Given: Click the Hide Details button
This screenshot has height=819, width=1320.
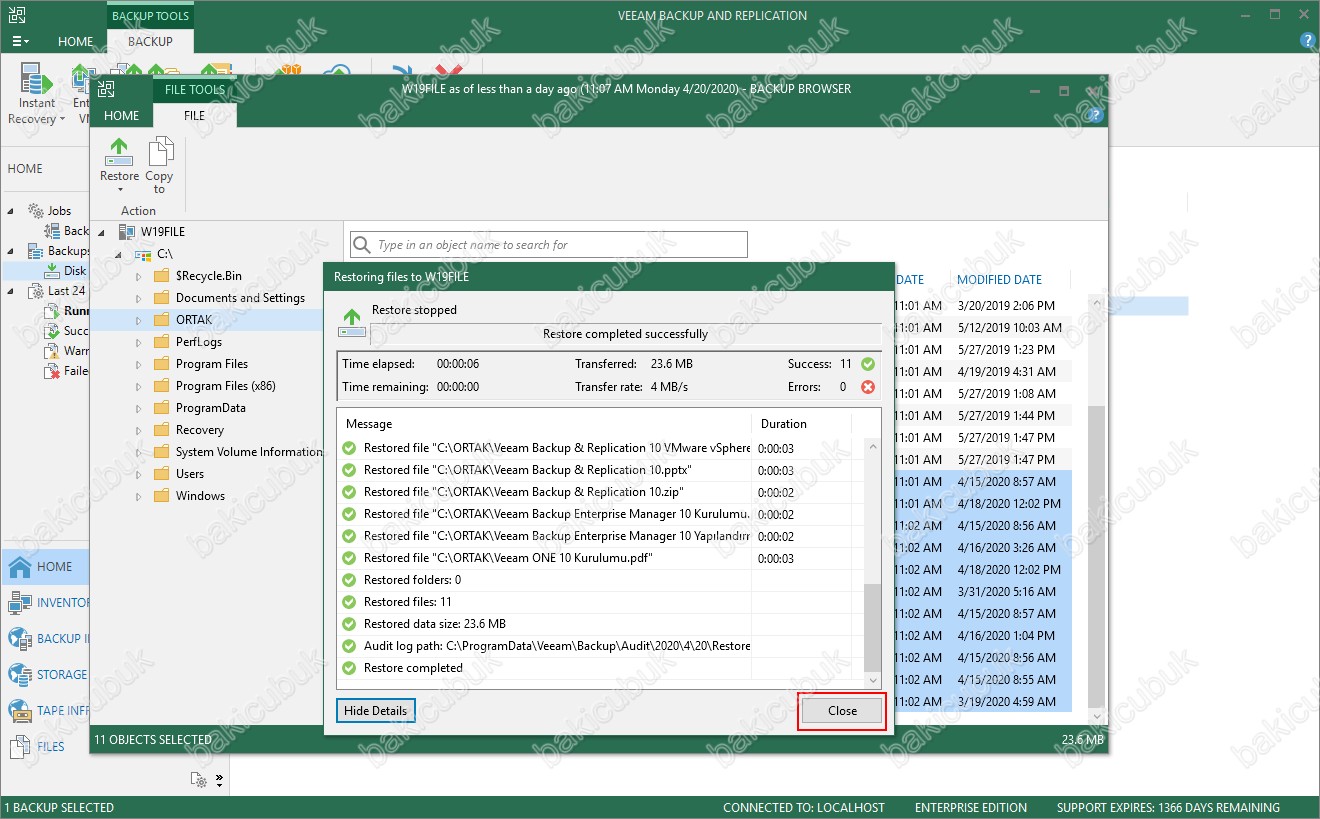Looking at the screenshot, I should point(375,711).
